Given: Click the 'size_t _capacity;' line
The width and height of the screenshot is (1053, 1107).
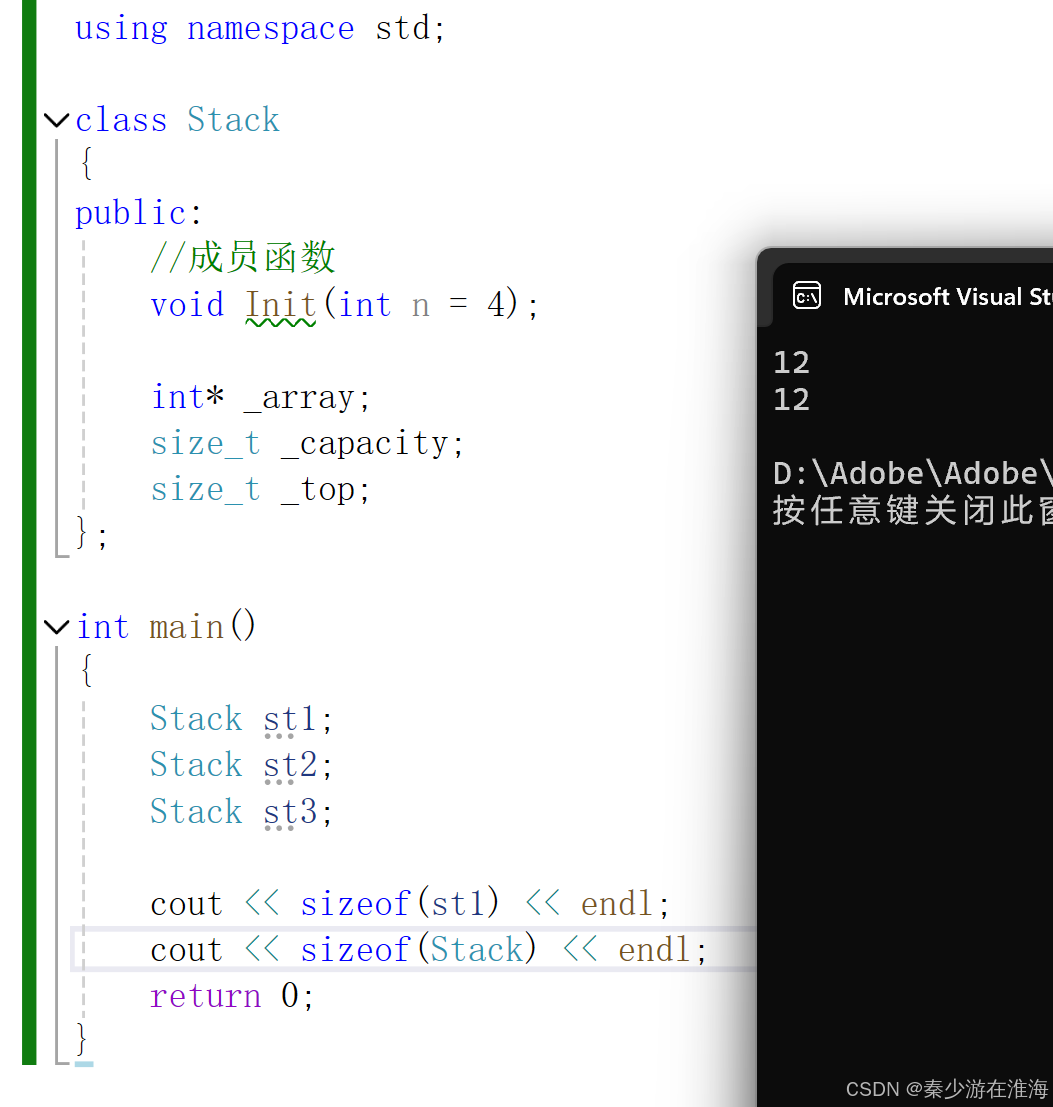Looking at the screenshot, I should [x=307, y=444].
